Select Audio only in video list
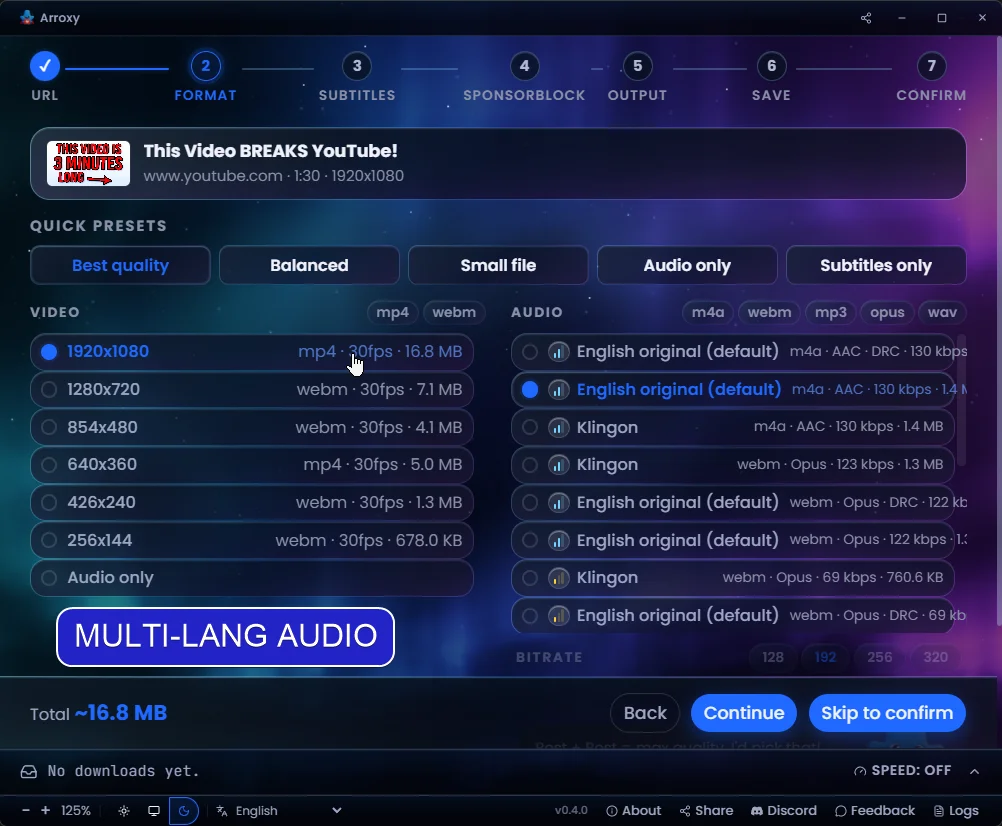Viewport: 1002px width, 826px height. coord(252,577)
